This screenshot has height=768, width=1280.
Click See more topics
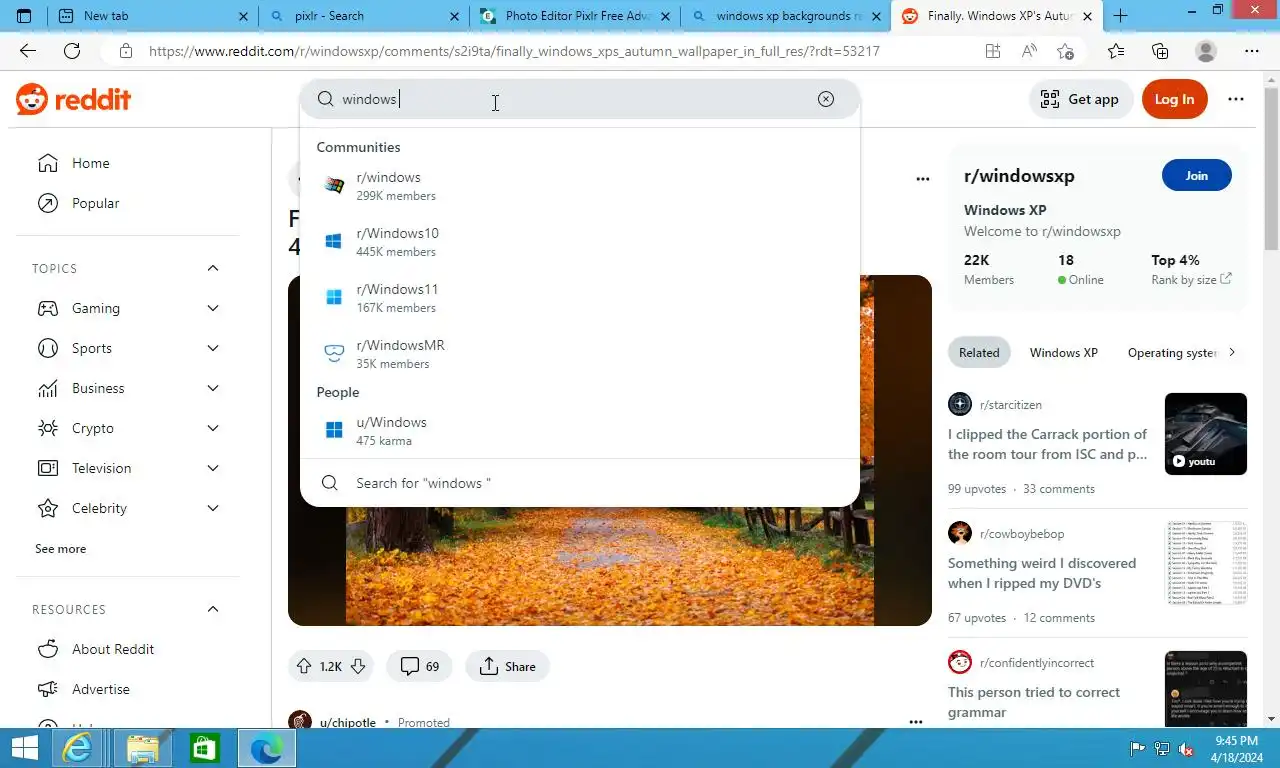coord(60,549)
